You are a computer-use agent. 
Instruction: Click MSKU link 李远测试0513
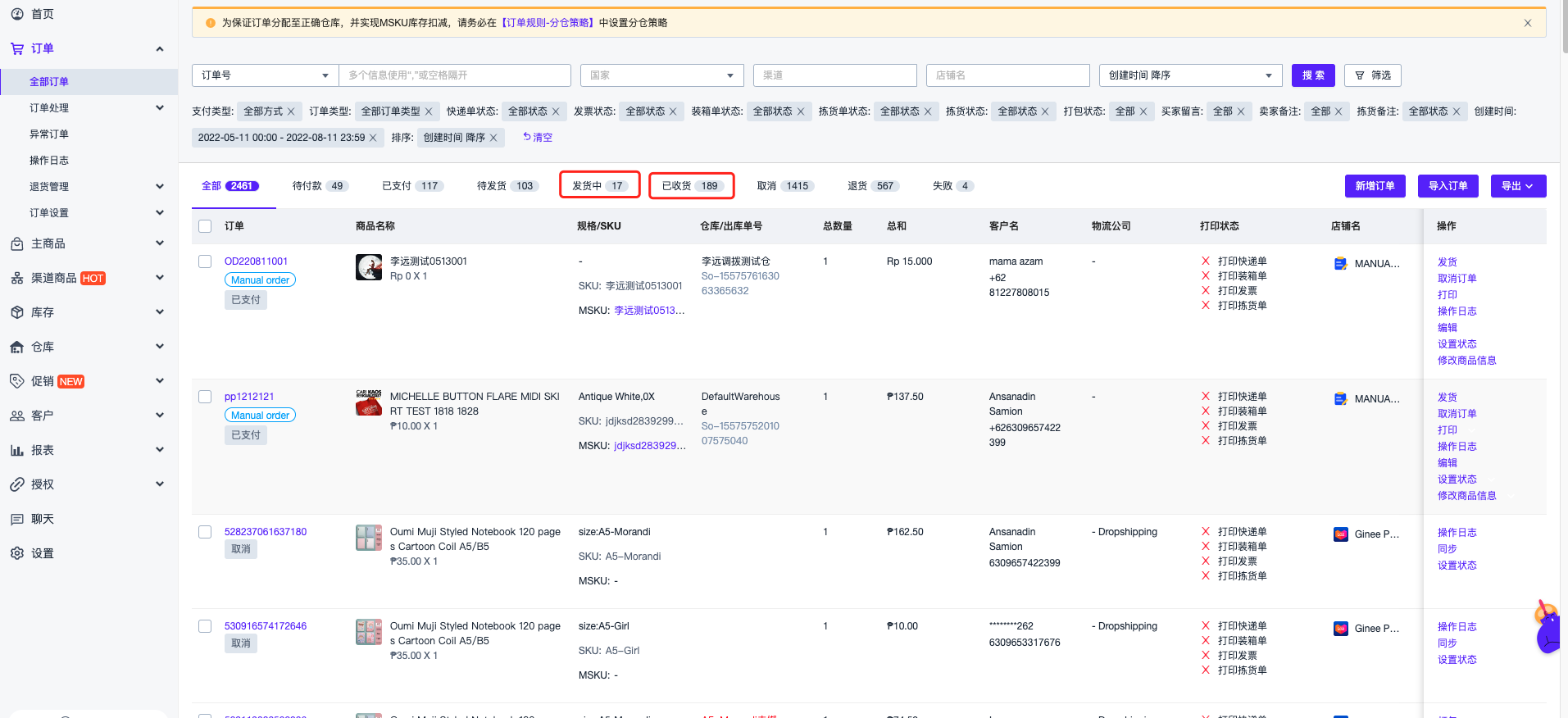pyautogui.click(x=649, y=311)
